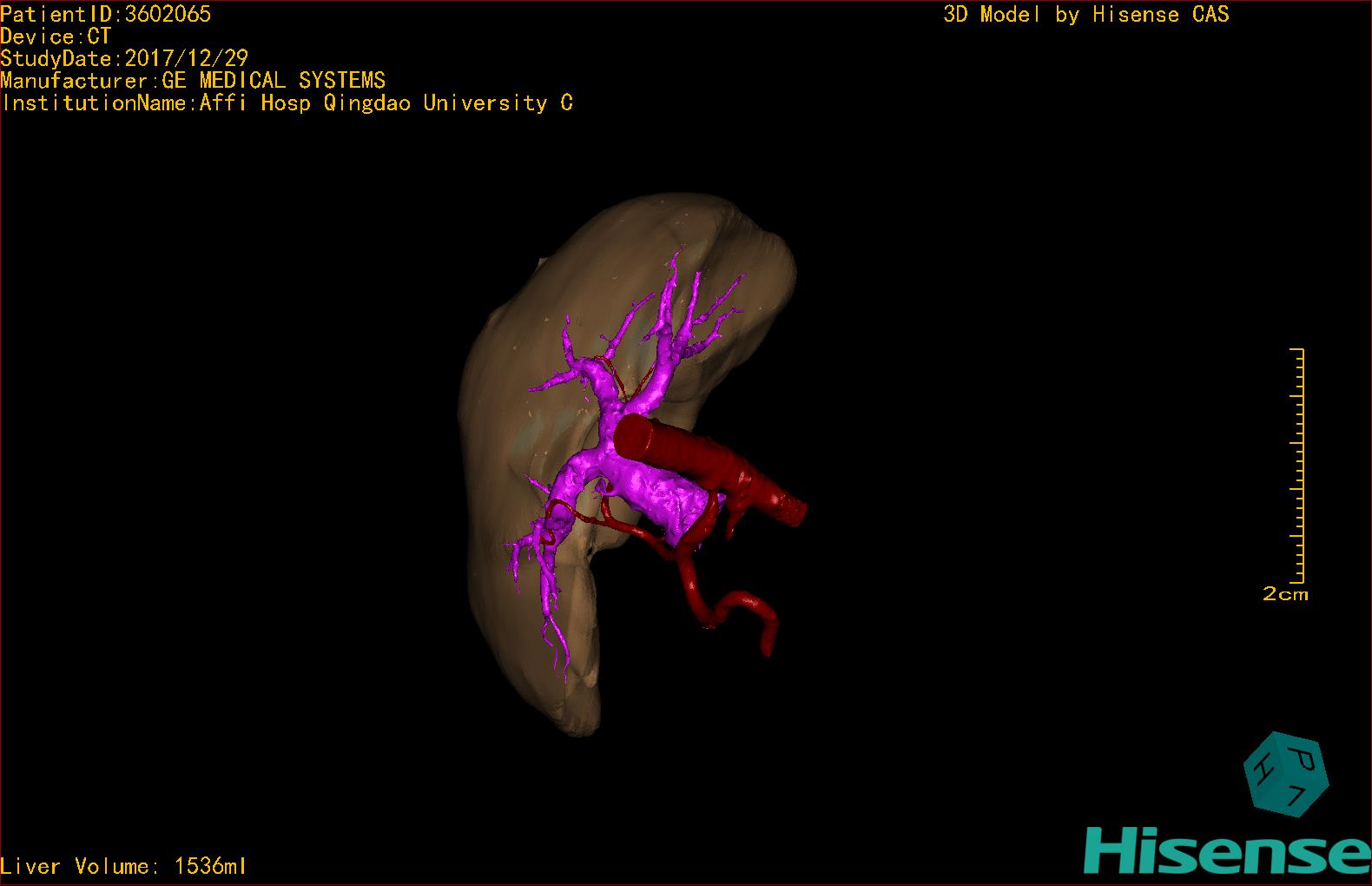Click the Hisense logo
The image size is (1372, 886).
tap(1228, 850)
